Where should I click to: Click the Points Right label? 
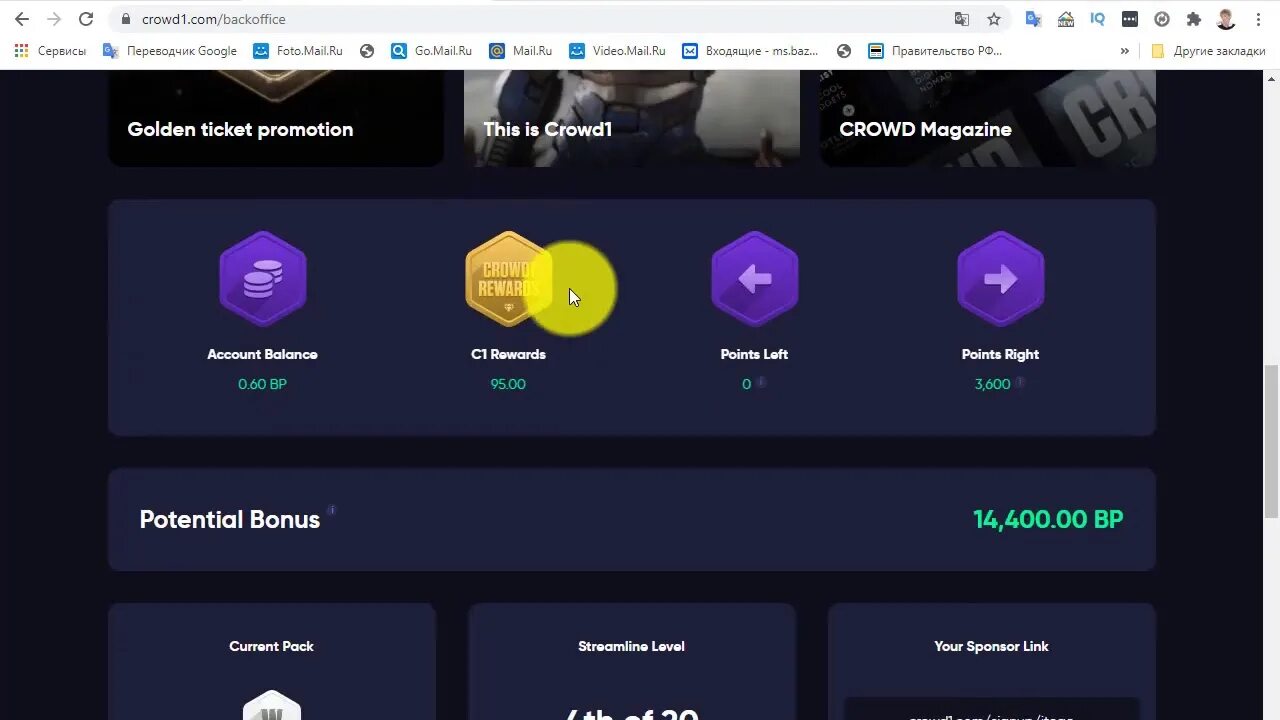click(x=1001, y=354)
